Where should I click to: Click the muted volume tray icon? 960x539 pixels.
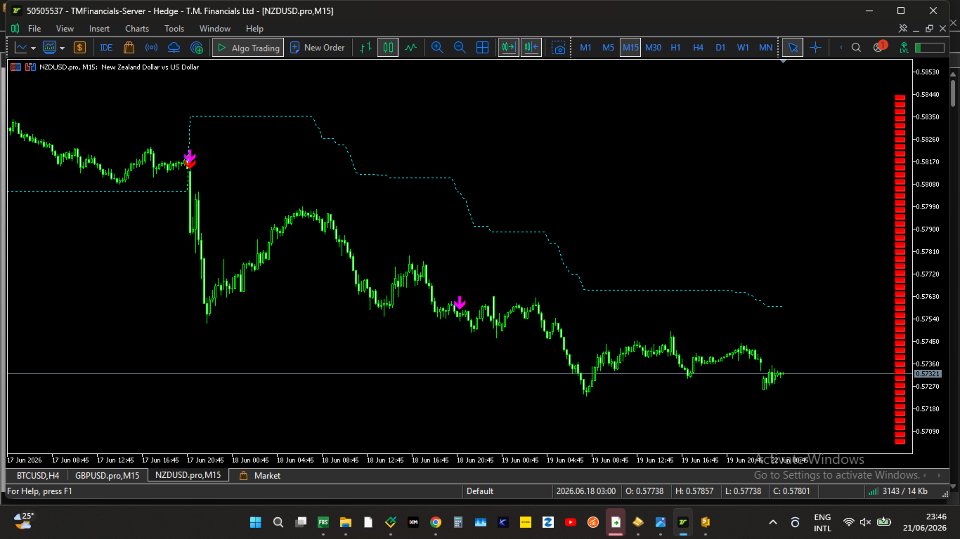pyautogui.click(x=865, y=522)
